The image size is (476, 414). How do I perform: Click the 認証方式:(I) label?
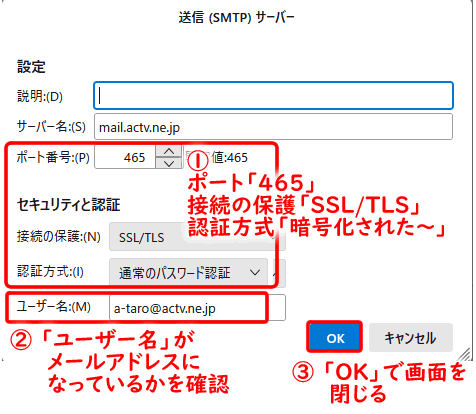point(50,272)
